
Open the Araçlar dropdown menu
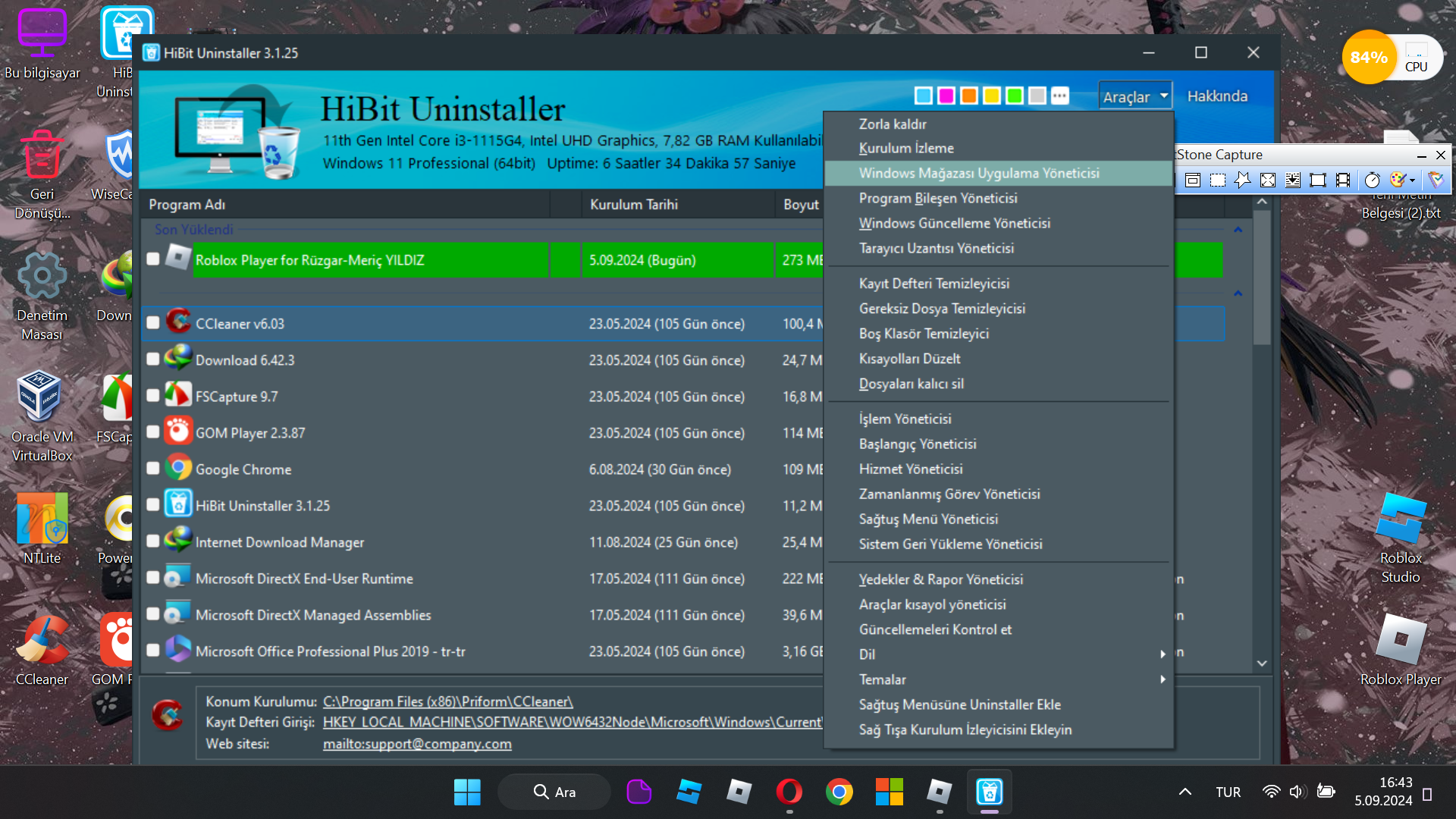coord(1135,96)
